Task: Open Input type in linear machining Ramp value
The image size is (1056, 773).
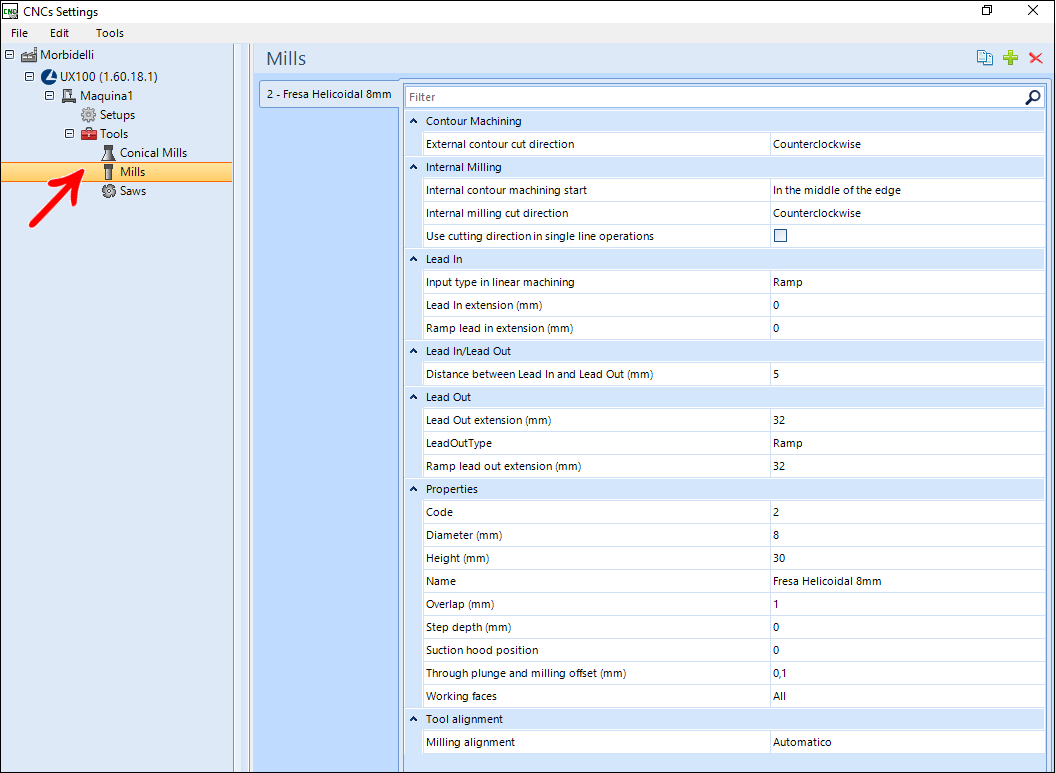Action: [x=907, y=282]
